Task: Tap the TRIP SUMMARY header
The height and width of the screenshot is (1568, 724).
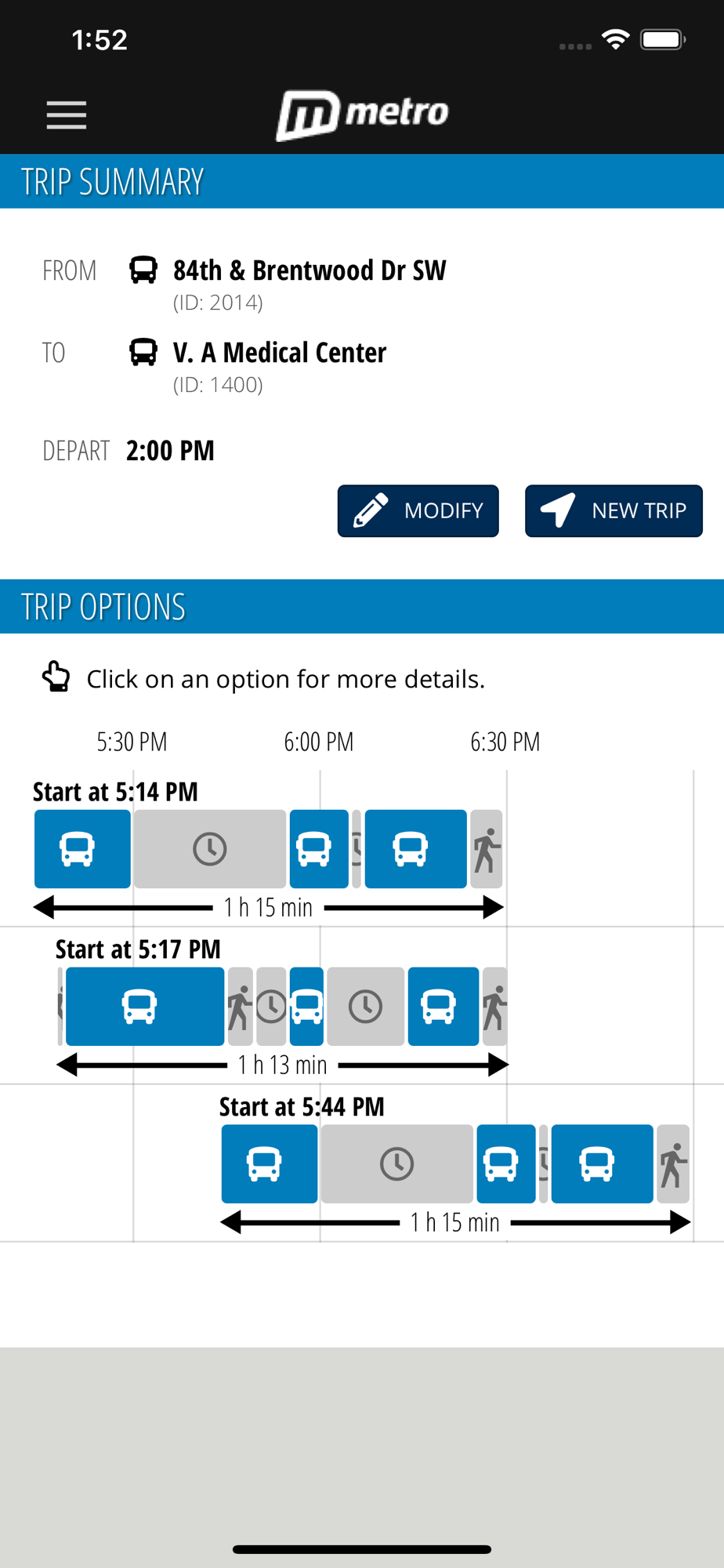Action: click(362, 181)
